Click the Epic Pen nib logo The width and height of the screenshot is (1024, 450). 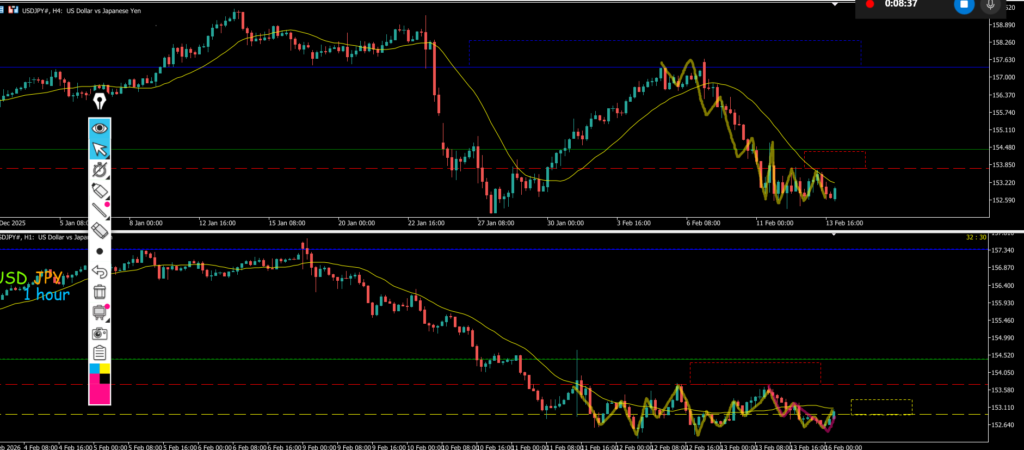[x=100, y=101]
